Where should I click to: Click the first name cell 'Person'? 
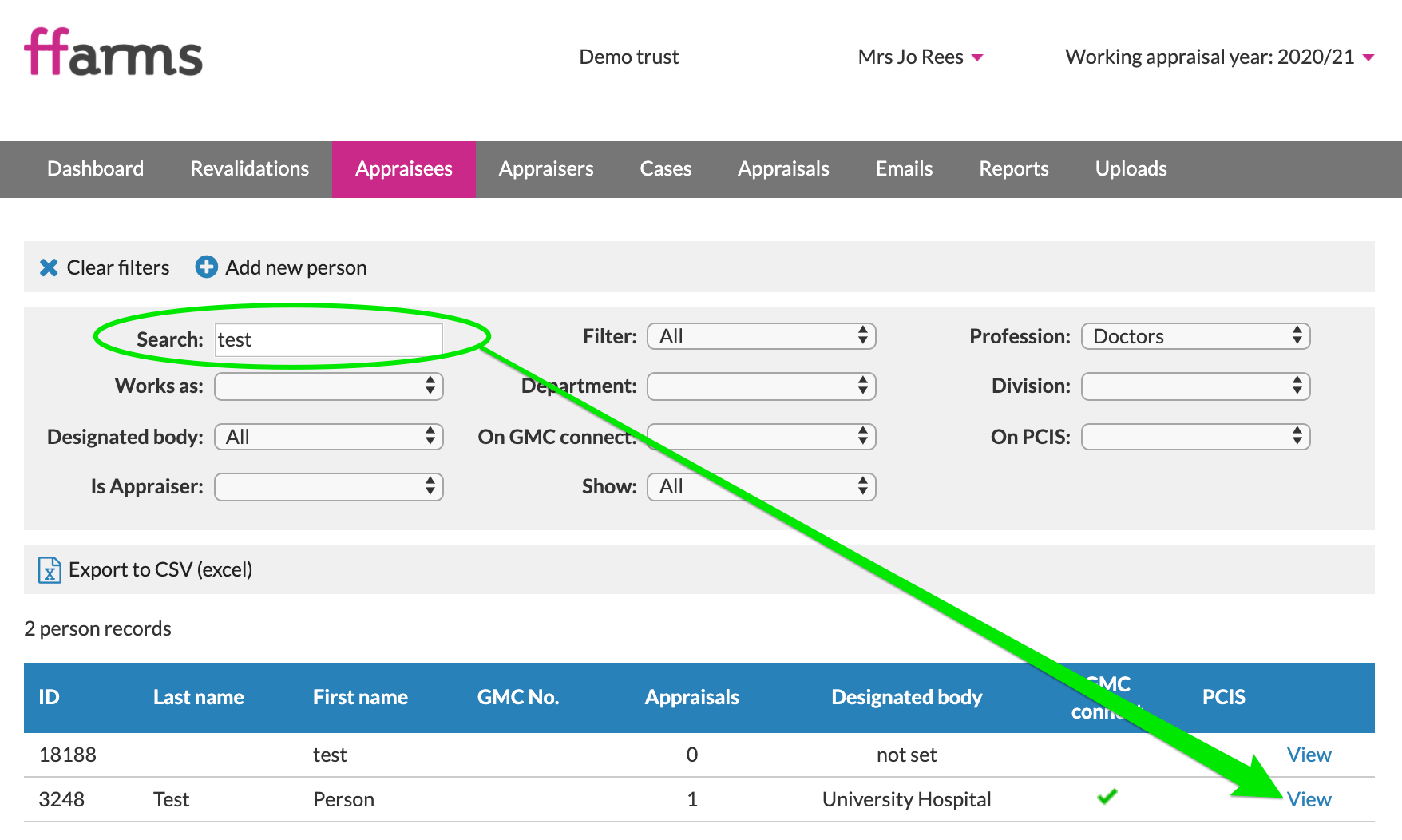[x=343, y=799]
